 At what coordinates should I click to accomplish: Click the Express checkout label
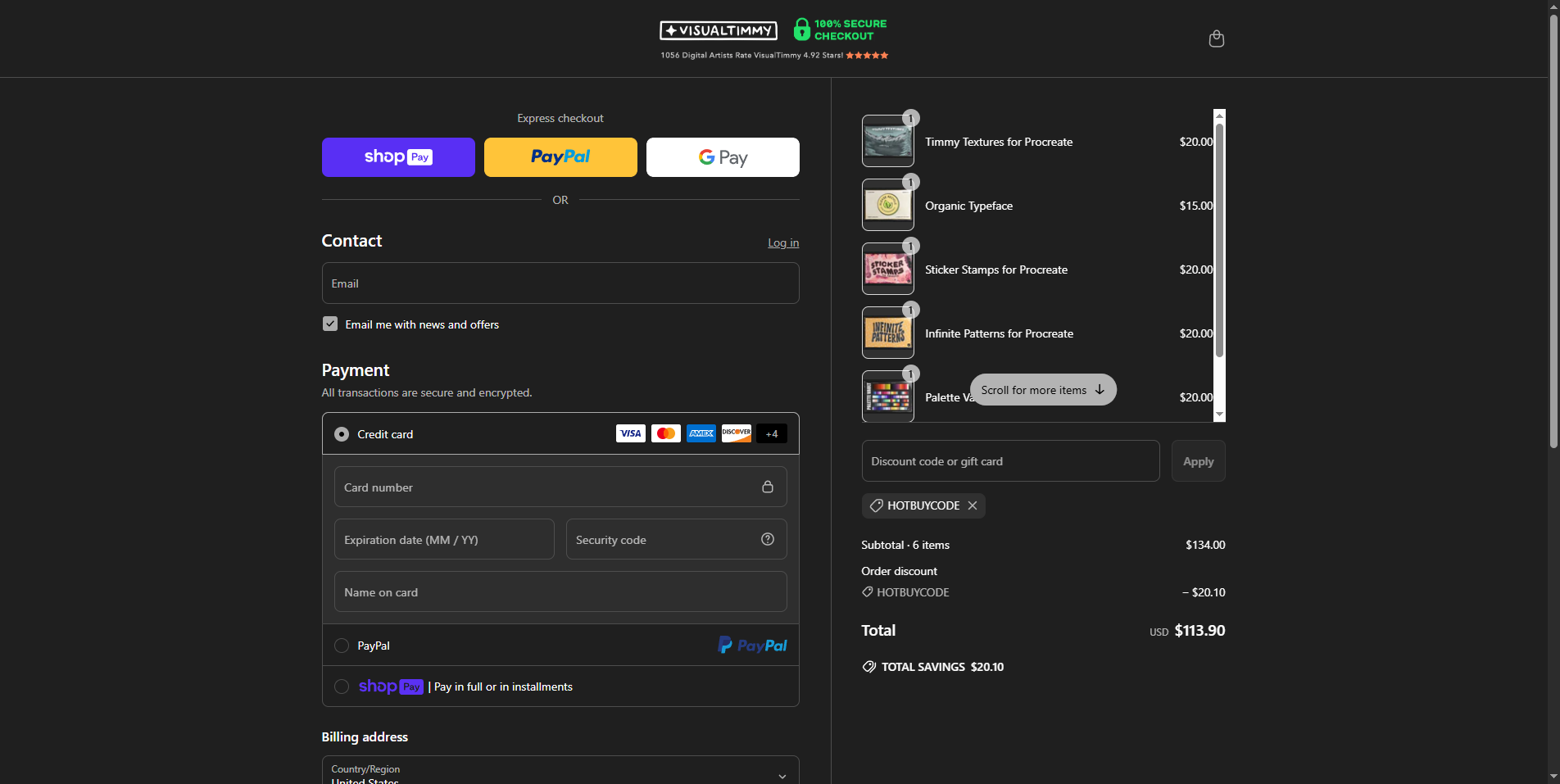click(560, 118)
